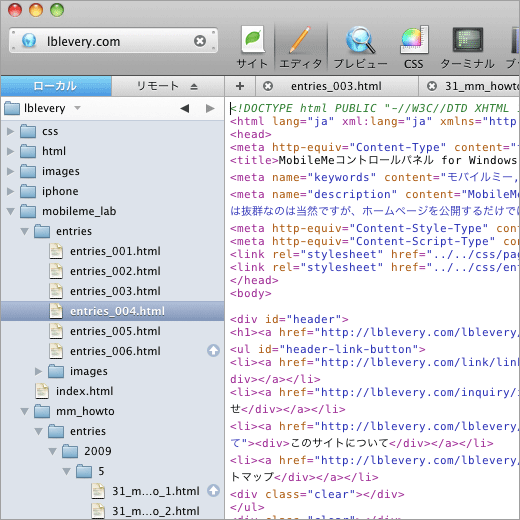Open the プレビュー preview magnifier globe
The height and width of the screenshot is (520, 520).
pos(360,47)
